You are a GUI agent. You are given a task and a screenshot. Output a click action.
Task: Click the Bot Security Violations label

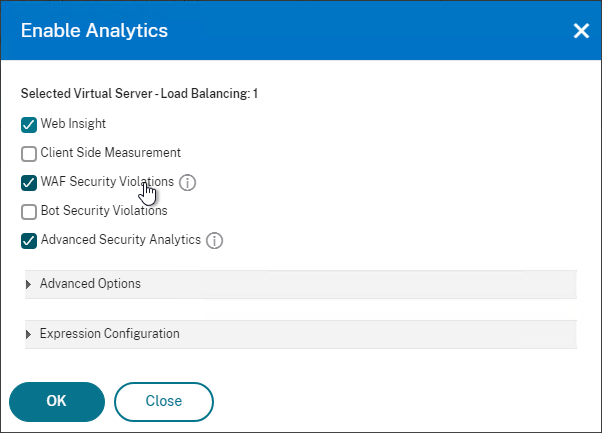tap(104, 210)
